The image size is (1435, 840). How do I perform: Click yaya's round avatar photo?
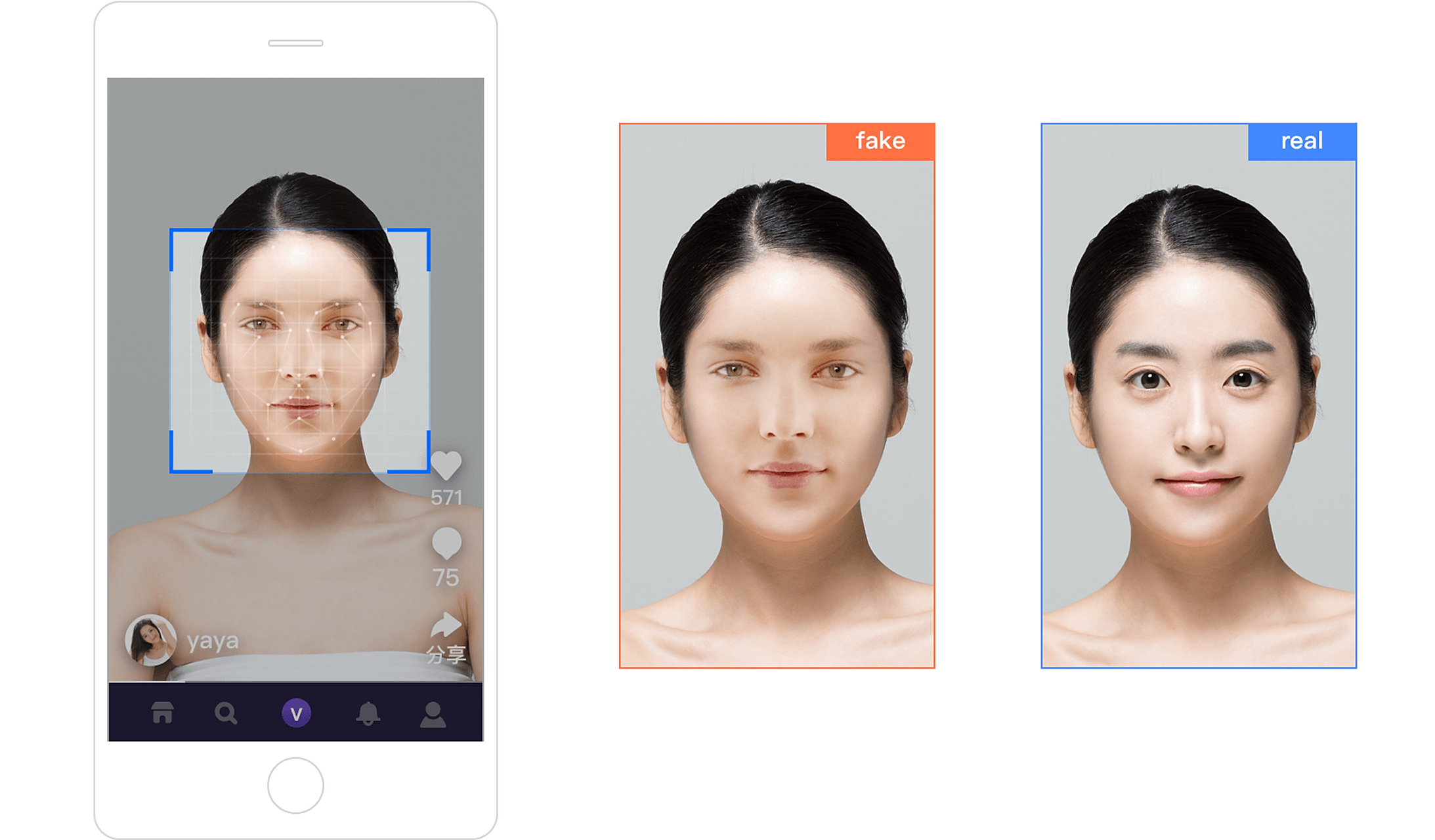coord(150,639)
